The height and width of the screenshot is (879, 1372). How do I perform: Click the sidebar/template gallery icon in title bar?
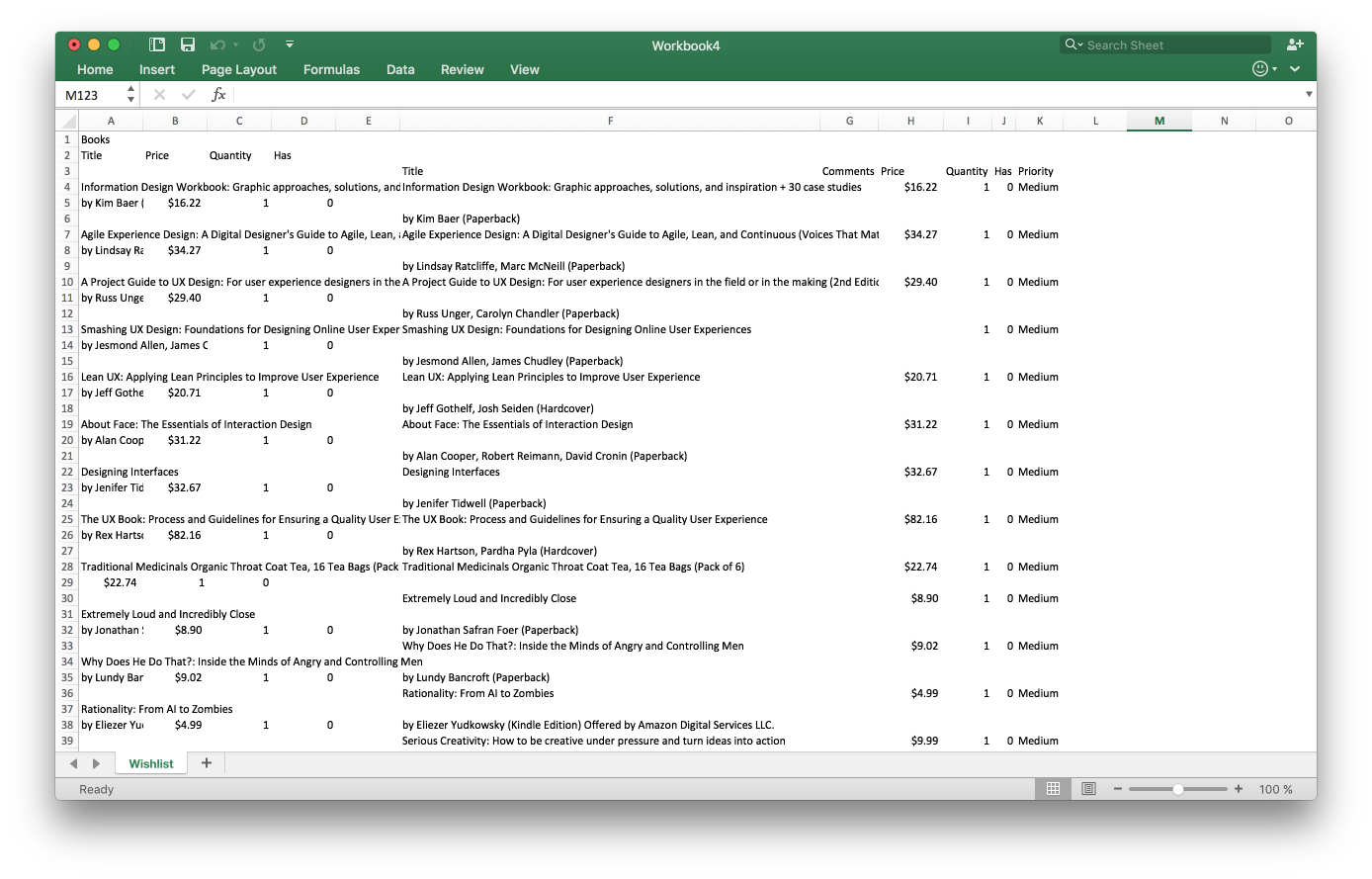(x=156, y=44)
